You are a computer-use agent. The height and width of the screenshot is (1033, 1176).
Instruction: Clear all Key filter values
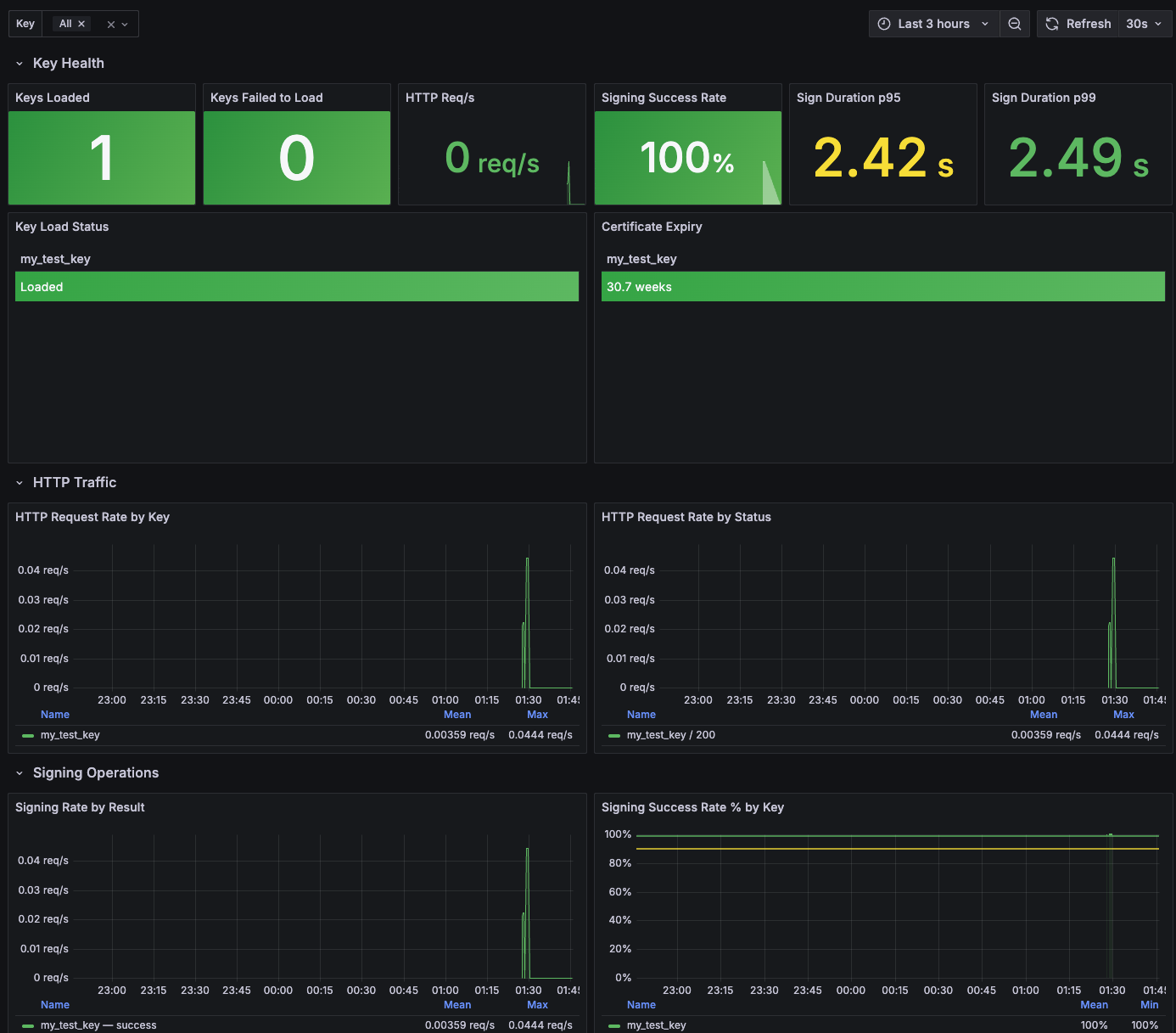(111, 25)
